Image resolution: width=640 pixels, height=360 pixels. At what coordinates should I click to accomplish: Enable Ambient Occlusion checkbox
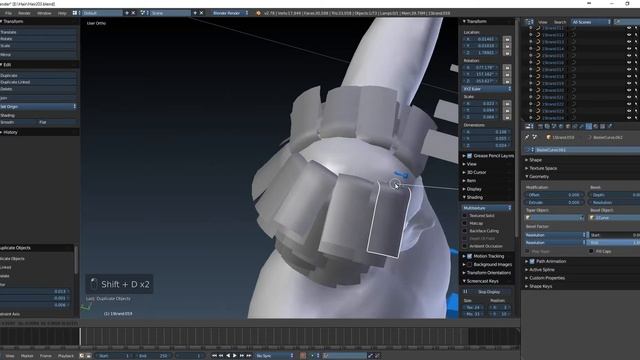[x=464, y=246]
